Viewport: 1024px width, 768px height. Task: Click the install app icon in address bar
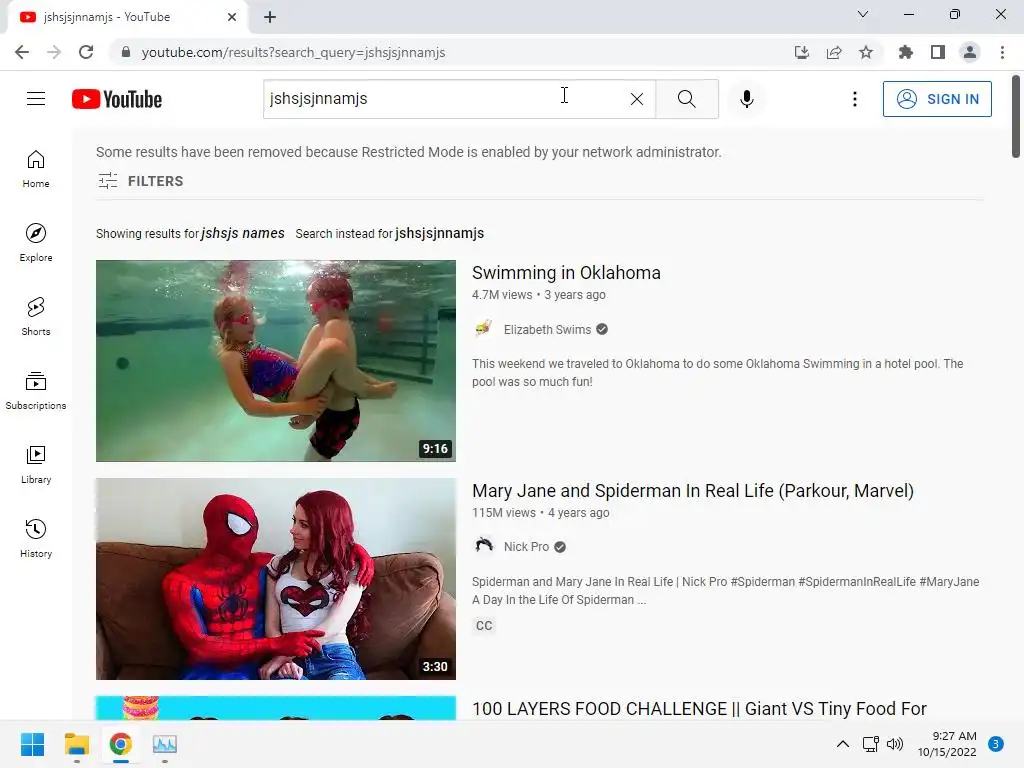(801, 52)
